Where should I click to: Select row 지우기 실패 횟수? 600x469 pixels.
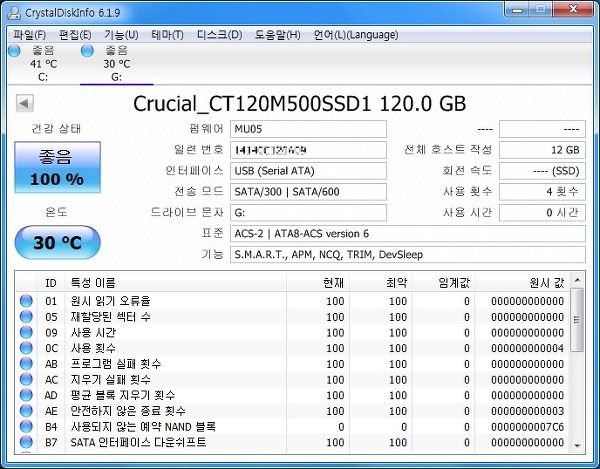pyautogui.click(x=293, y=379)
